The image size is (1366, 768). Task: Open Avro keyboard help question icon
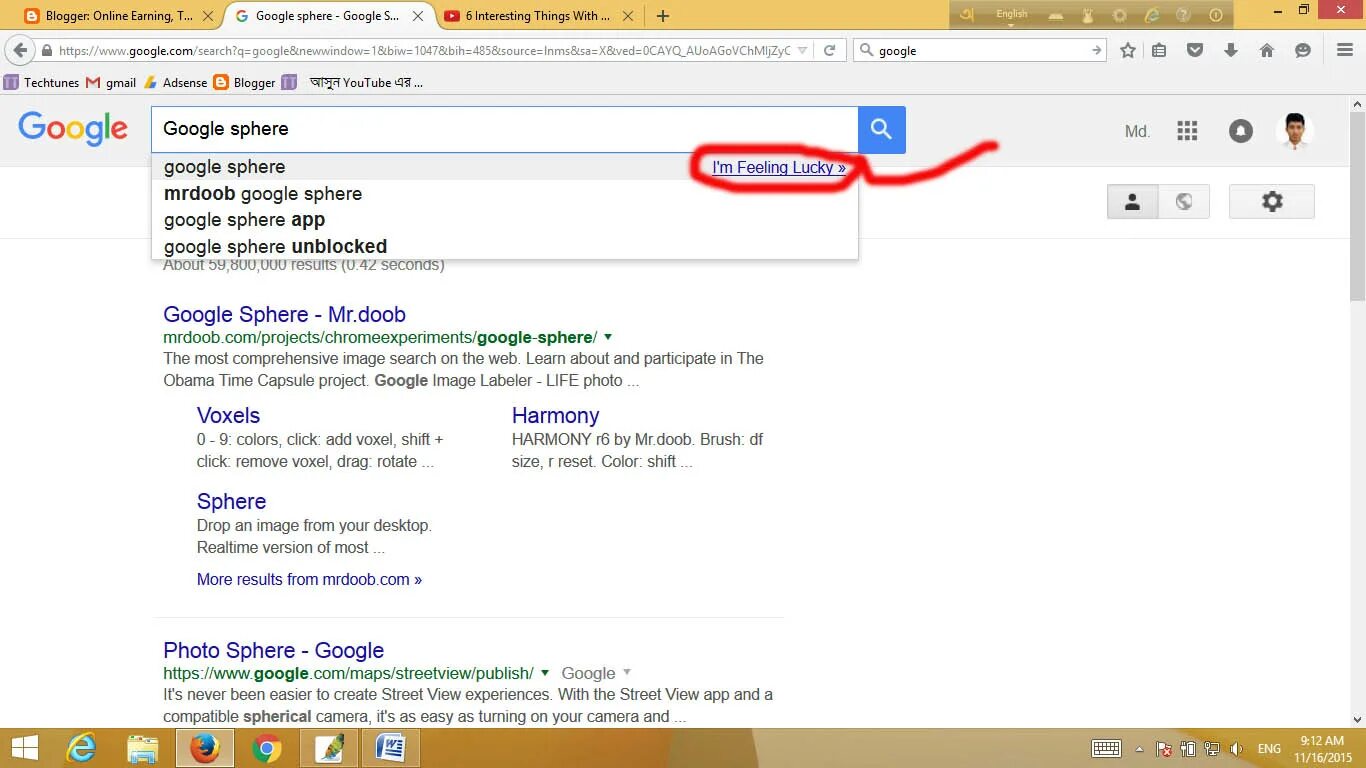(x=1183, y=15)
